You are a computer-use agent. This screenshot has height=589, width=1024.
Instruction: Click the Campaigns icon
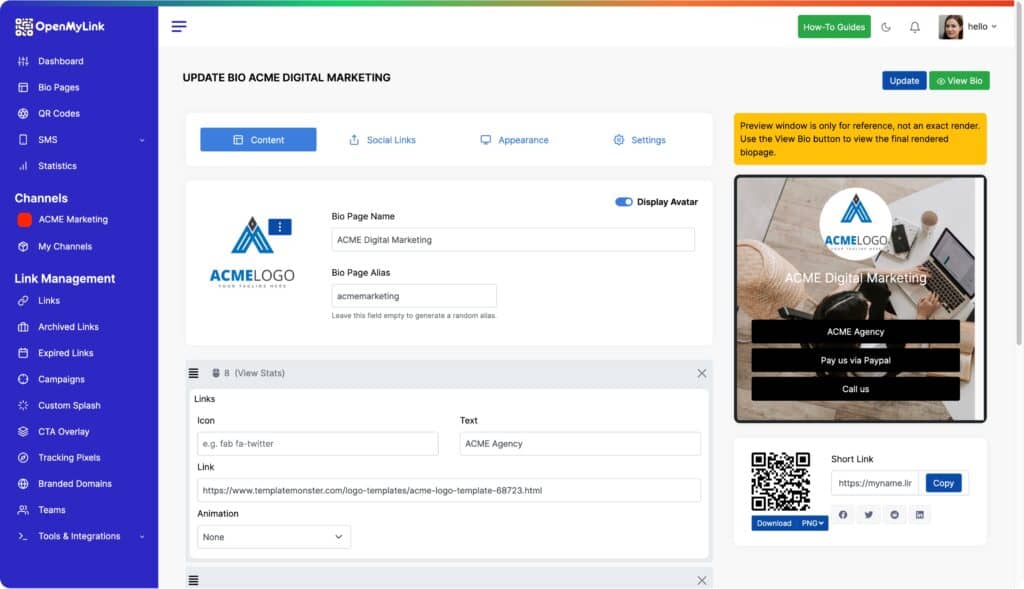pyautogui.click(x=23, y=379)
